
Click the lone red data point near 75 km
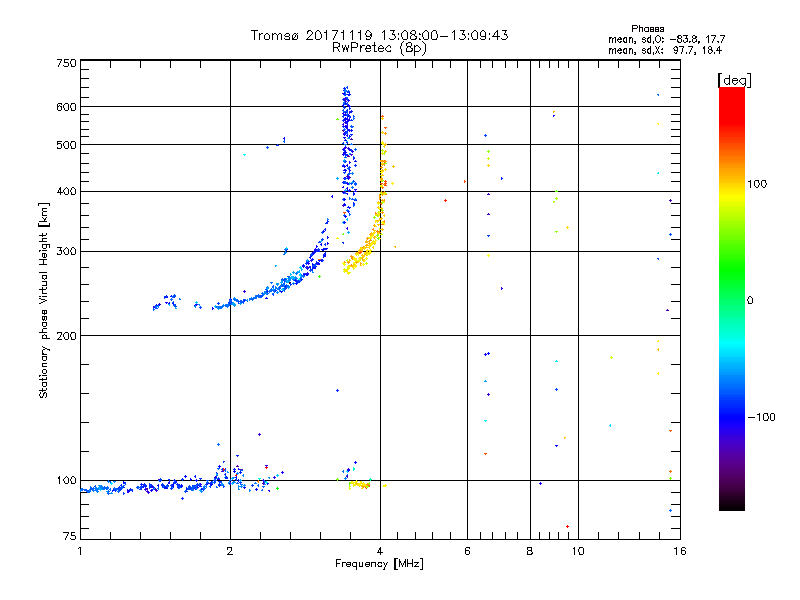[567, 527]
